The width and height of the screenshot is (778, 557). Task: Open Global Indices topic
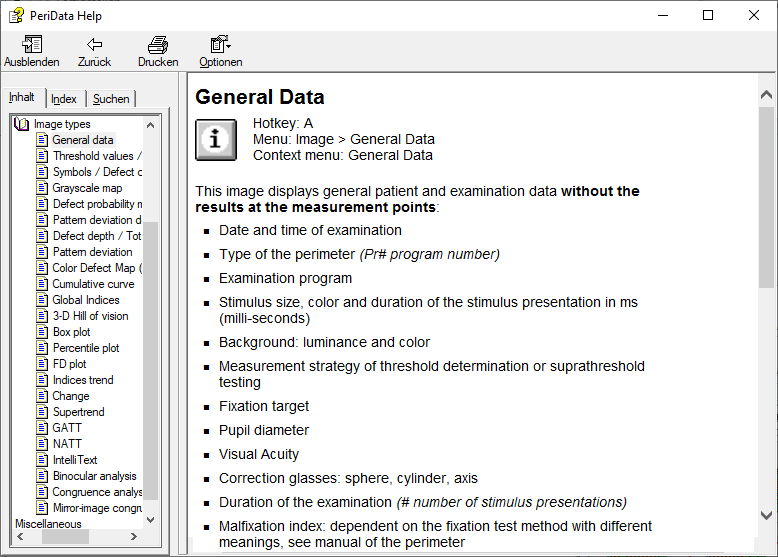click(86, 300)
